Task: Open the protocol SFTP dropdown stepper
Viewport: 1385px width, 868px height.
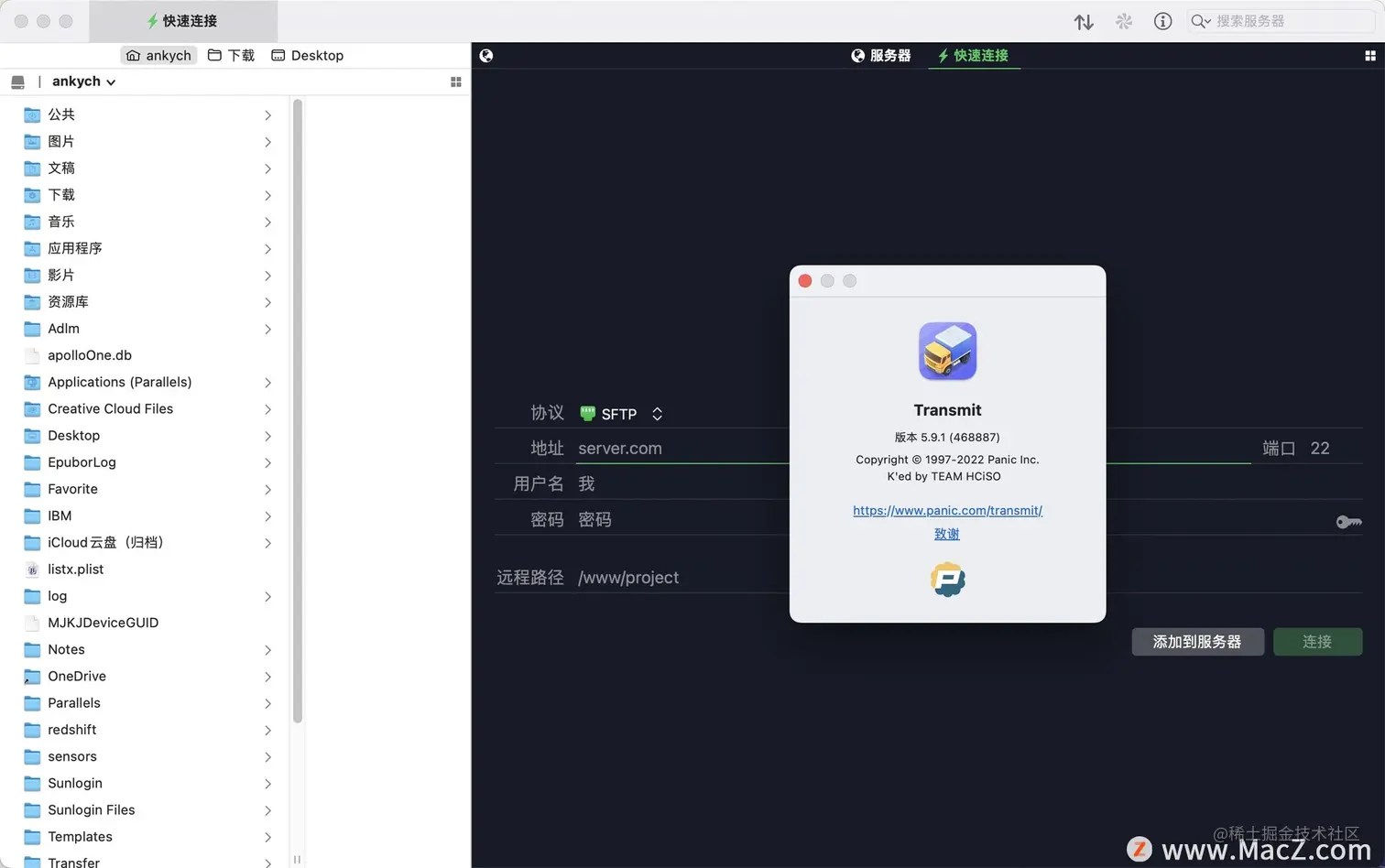Action: tap(657, 414)
